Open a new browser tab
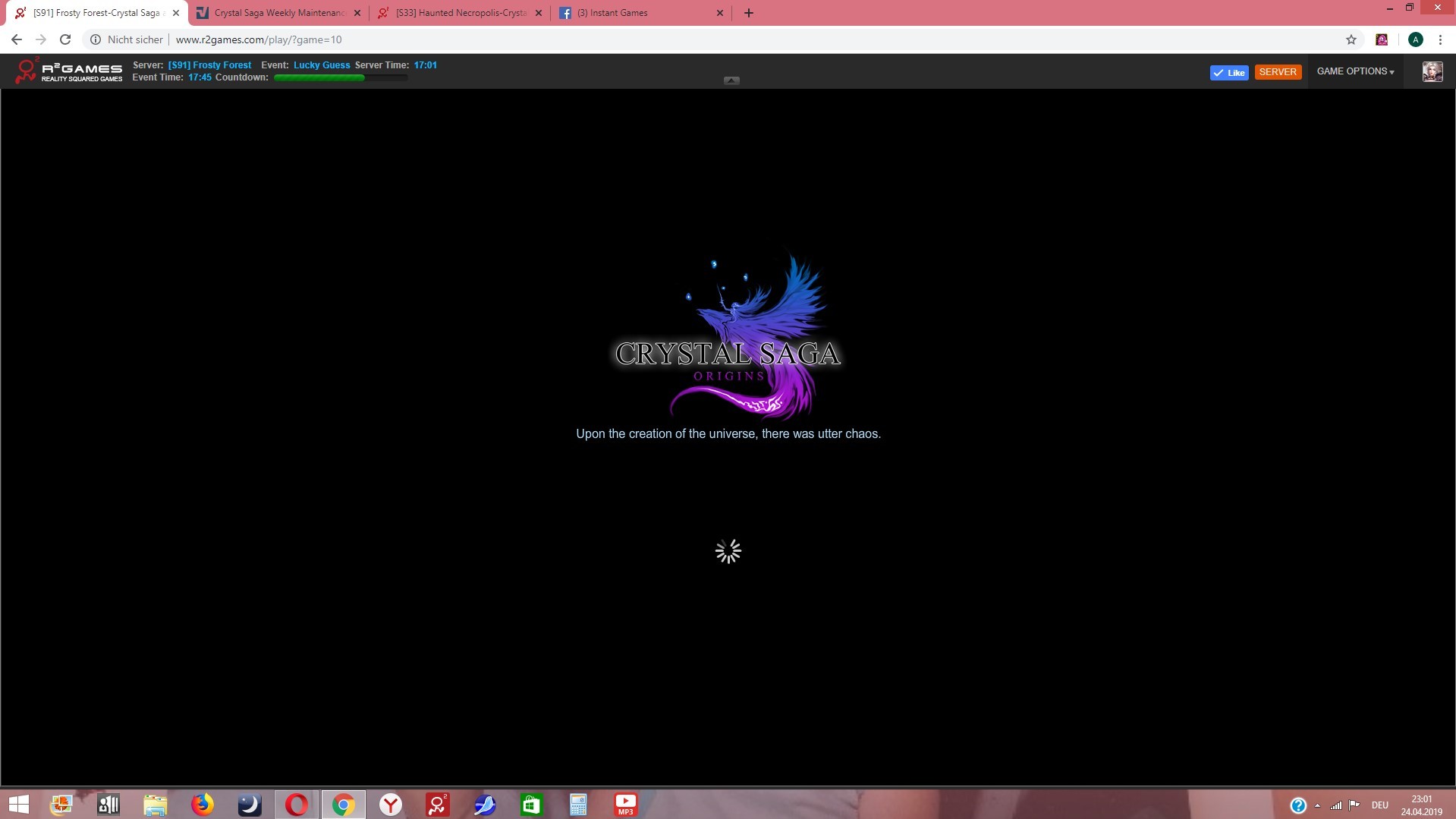 pyautogui.click(x=748, y=13)
